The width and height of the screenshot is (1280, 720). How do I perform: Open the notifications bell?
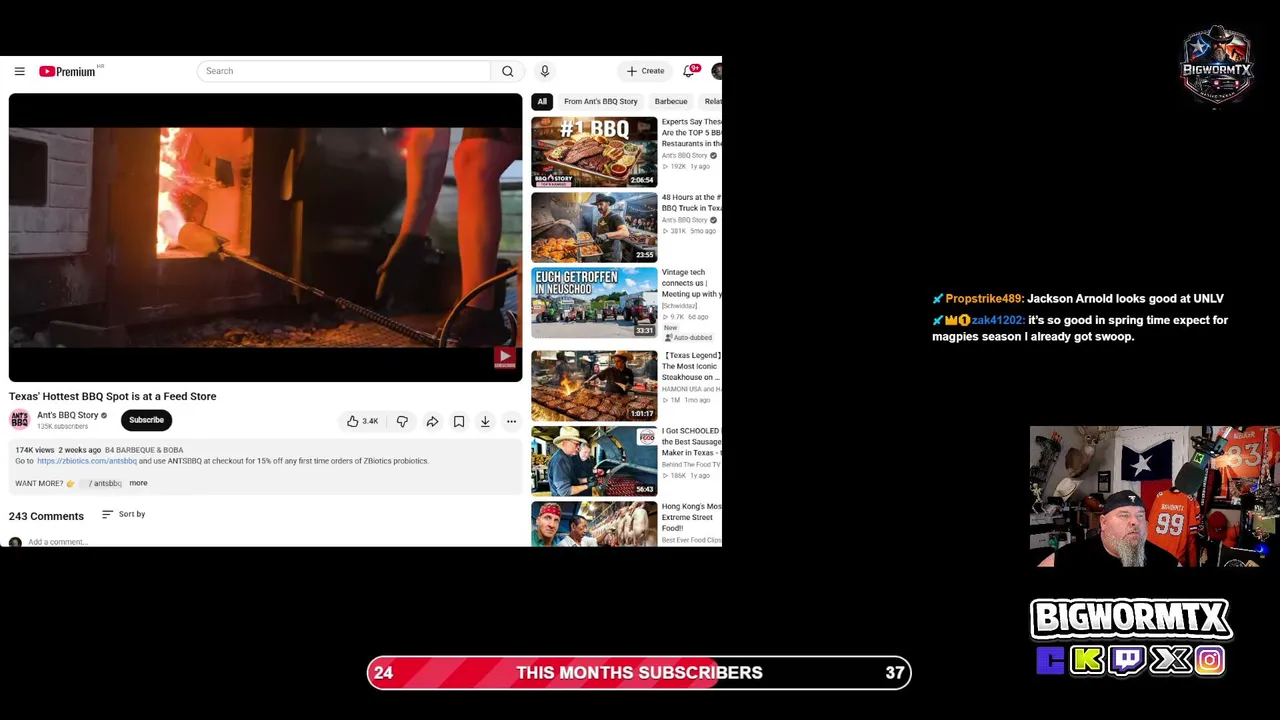tap(689, 71)
